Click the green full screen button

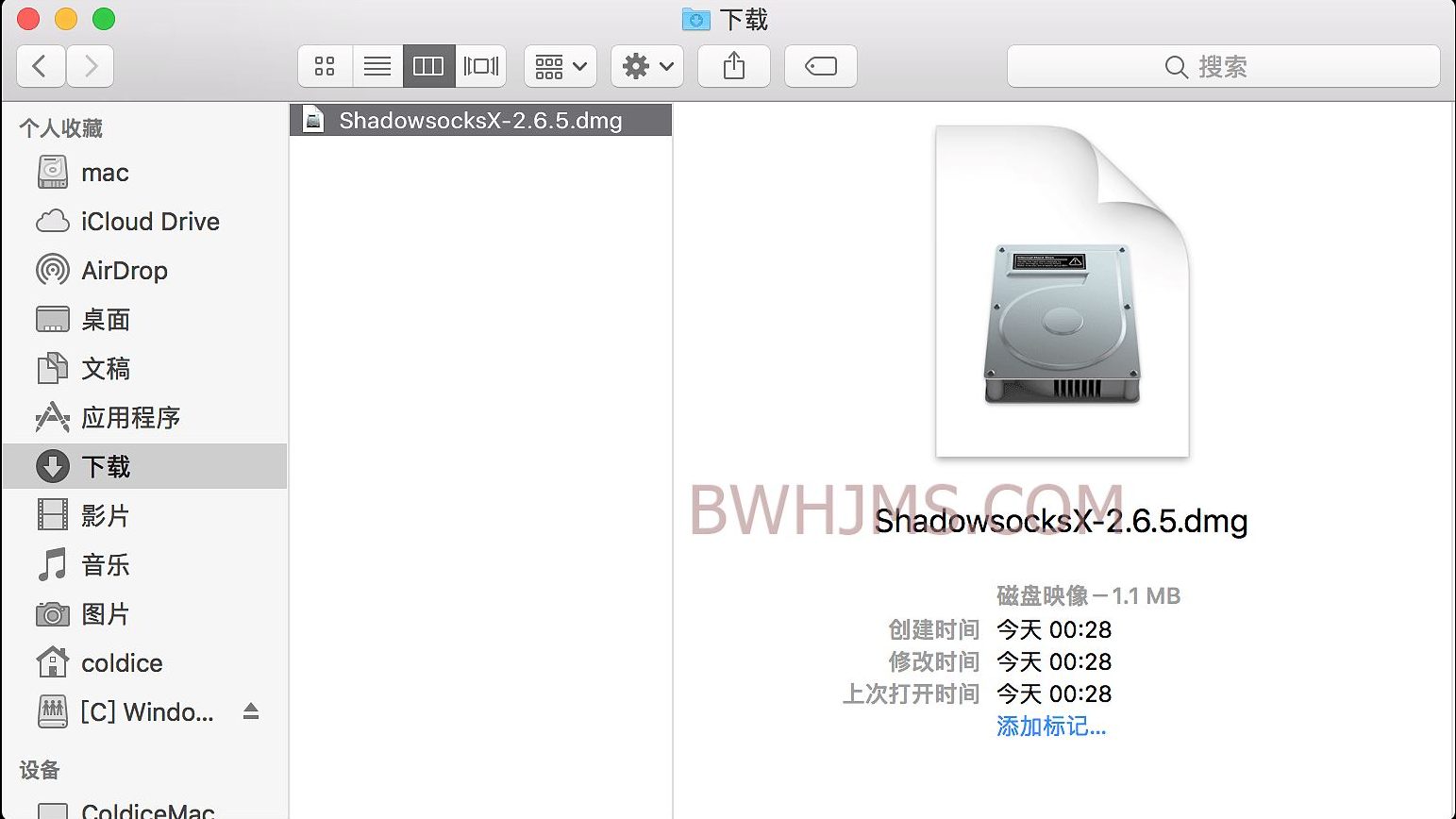tap(104, 19)
